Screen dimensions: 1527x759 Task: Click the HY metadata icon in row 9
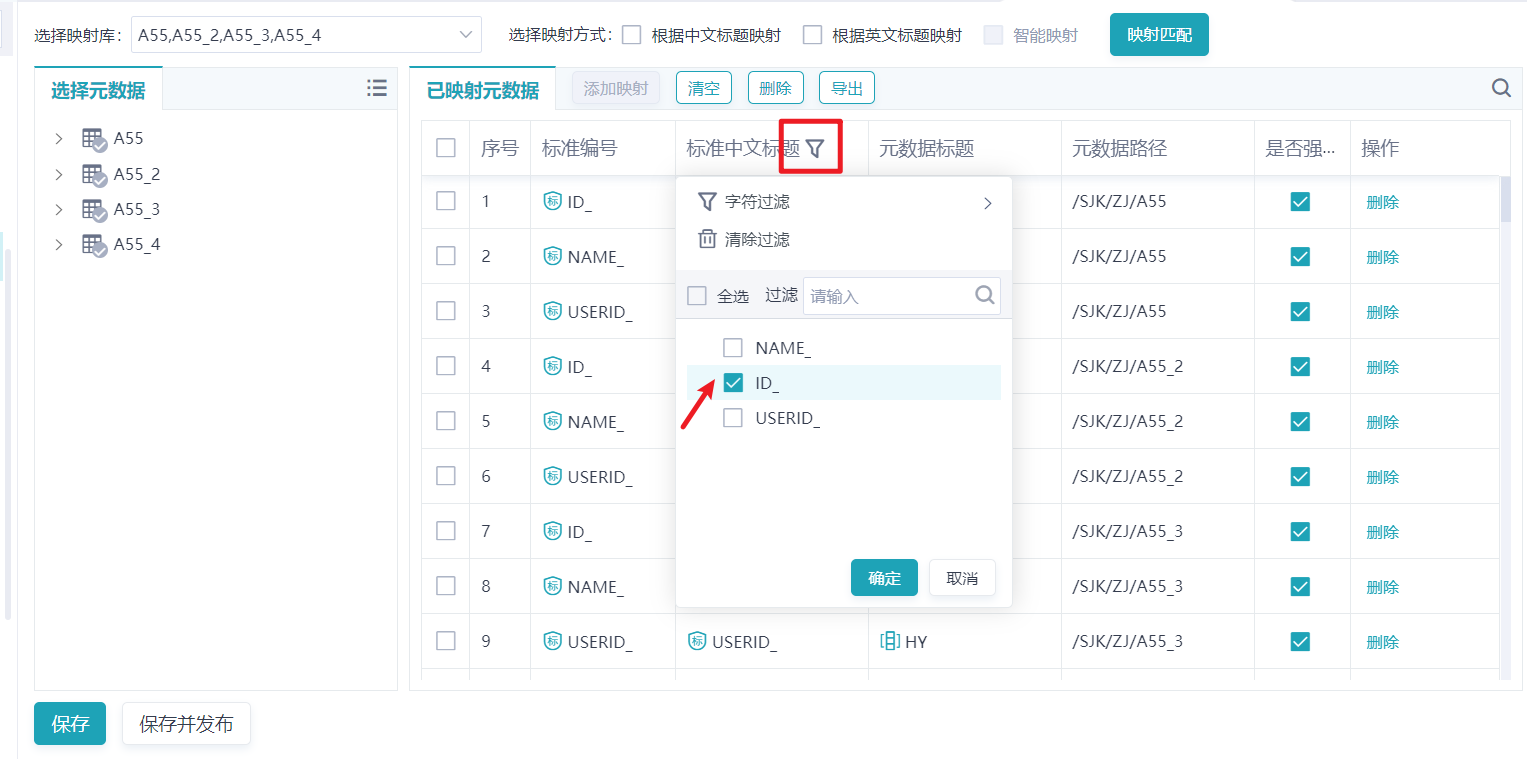point(889,641)
